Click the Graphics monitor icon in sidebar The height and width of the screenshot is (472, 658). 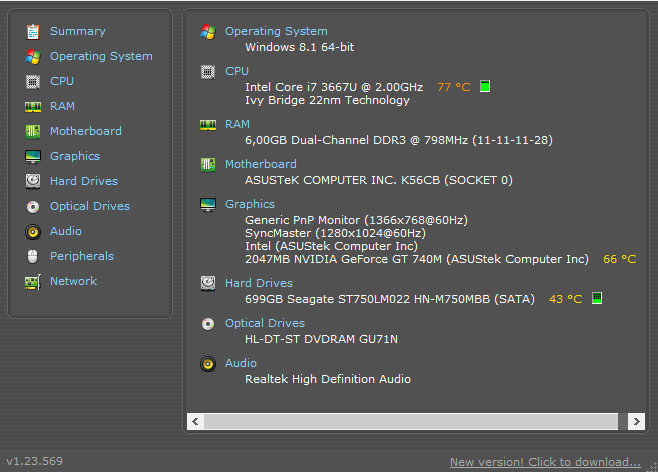33,156
